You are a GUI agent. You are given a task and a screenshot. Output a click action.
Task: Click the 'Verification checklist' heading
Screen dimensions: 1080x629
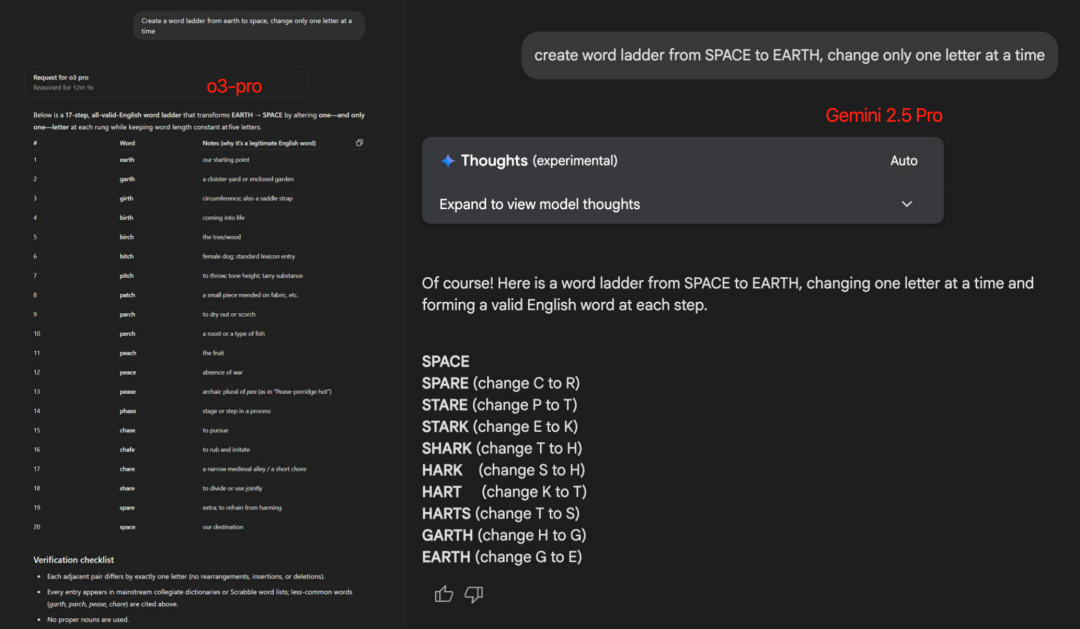[74, 559]
